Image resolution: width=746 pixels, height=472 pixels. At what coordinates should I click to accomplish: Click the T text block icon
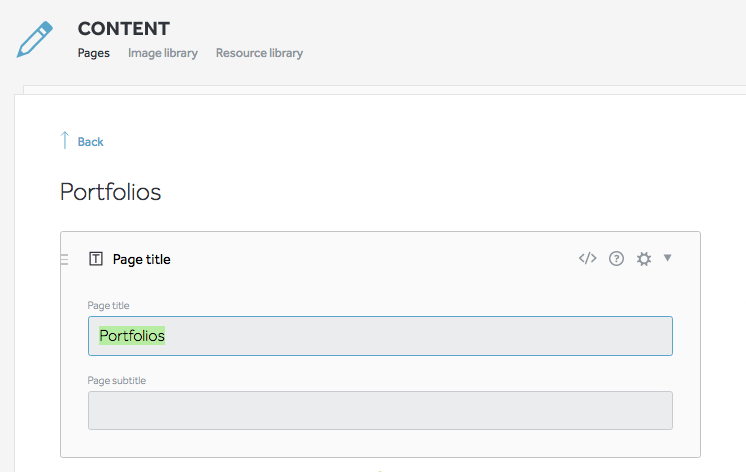click(x=96, y=260)
